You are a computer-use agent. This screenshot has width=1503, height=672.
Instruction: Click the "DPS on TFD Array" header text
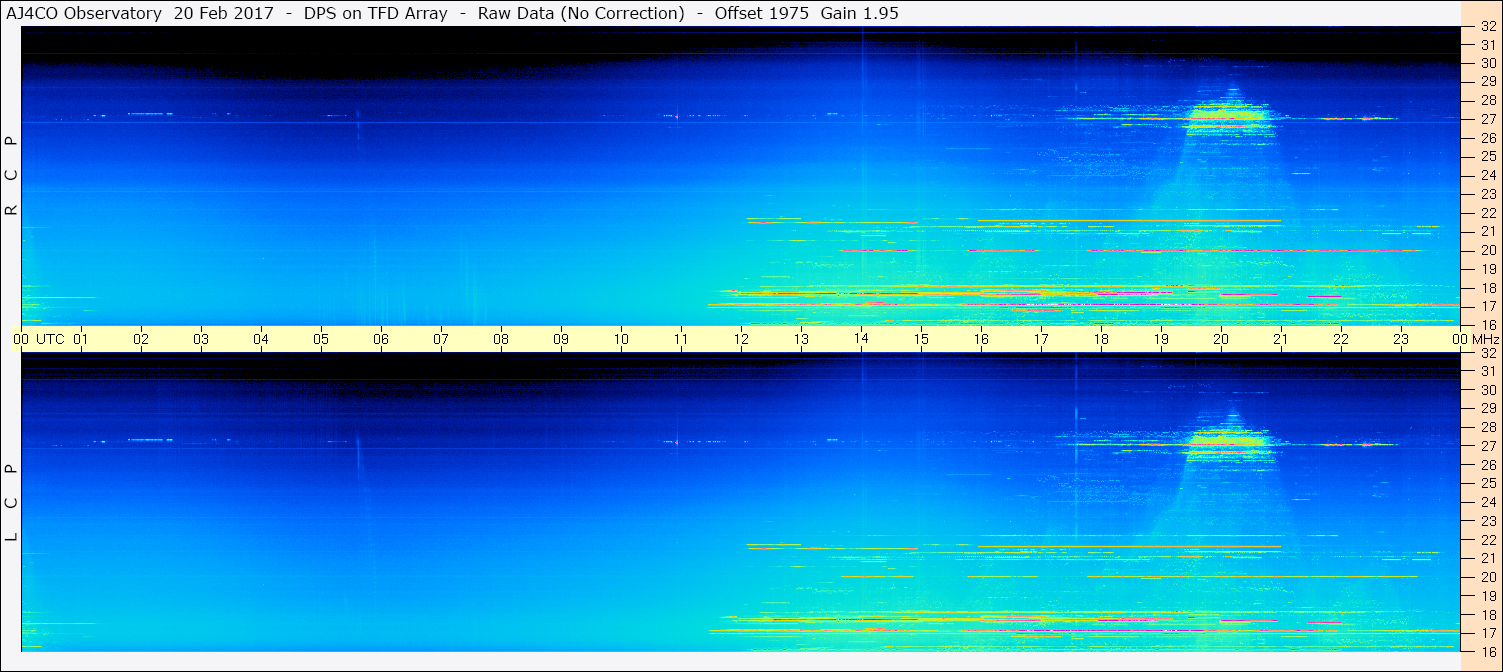point(375,13)
